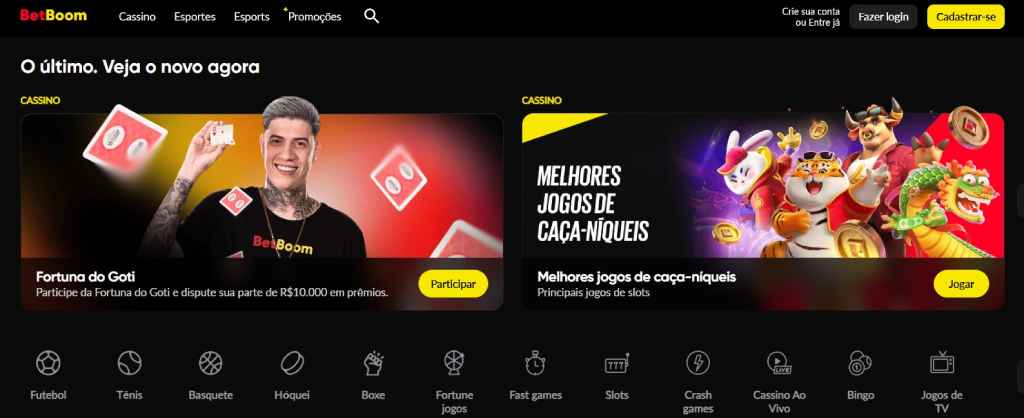
Task: Select the Fast games stopwatch icon
Action: (x=535, y=363)
